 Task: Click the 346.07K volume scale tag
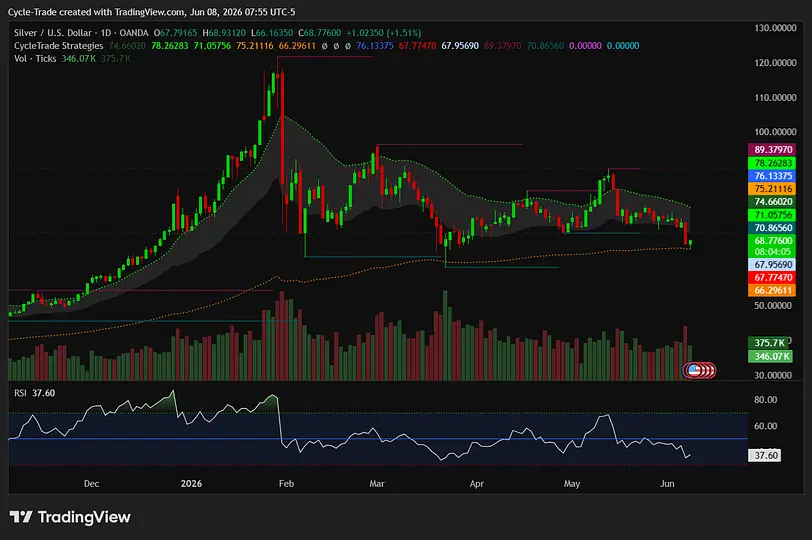(x=771, y=356)
